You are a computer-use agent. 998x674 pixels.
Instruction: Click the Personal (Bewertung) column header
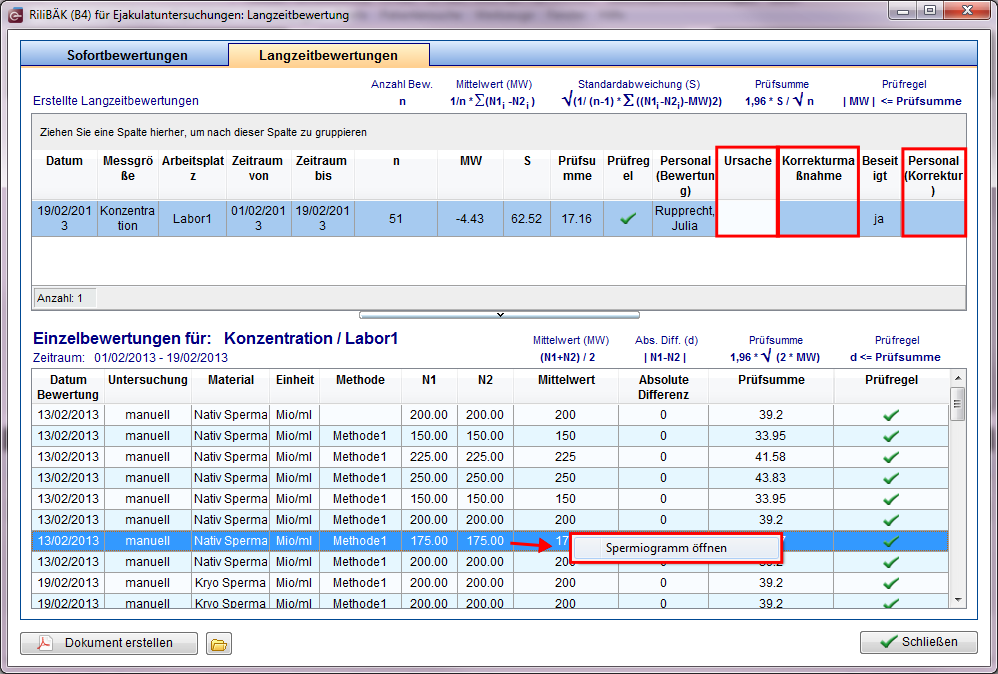click(x=685, y=175)
